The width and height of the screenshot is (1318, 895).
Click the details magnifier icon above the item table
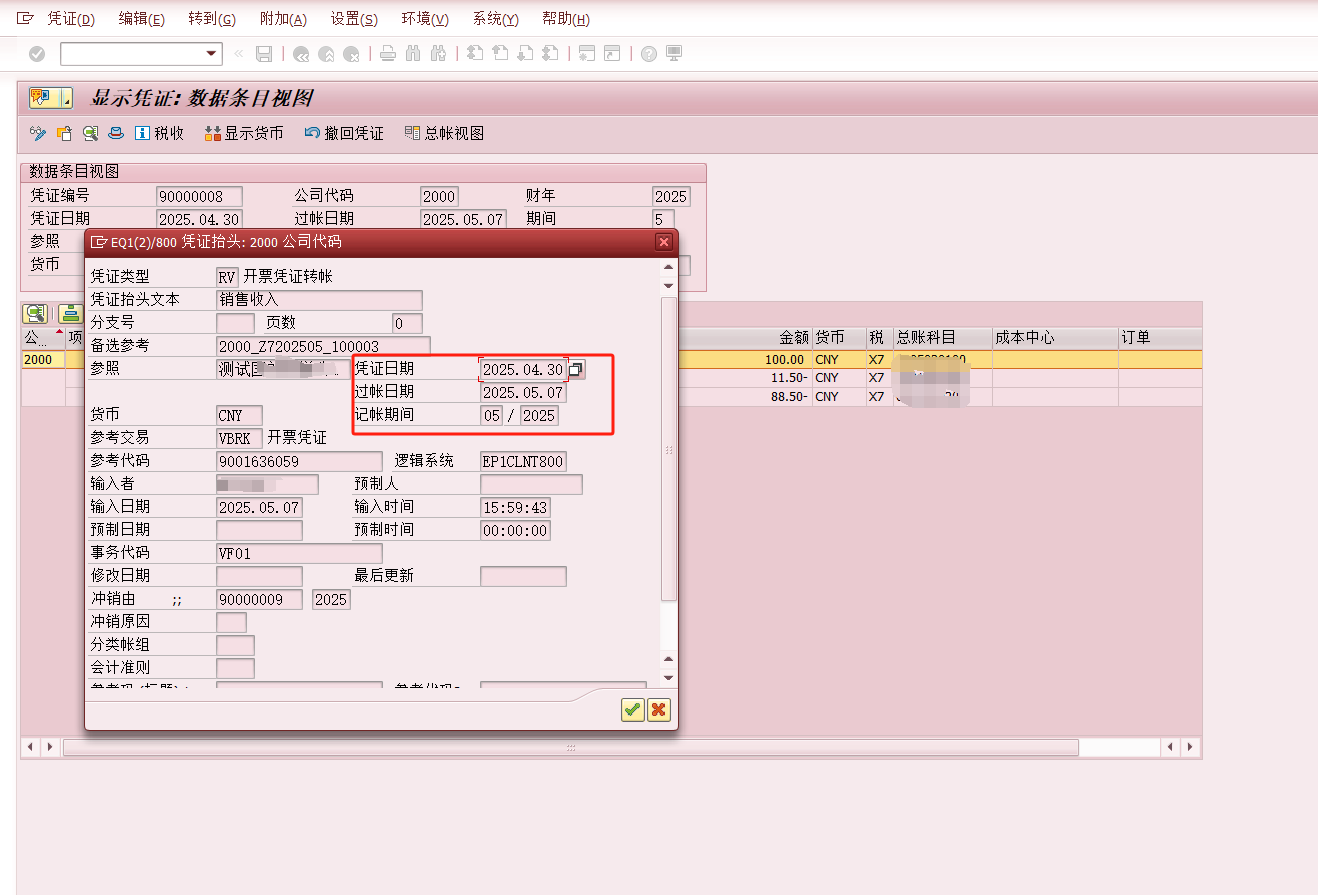[35, 314]
